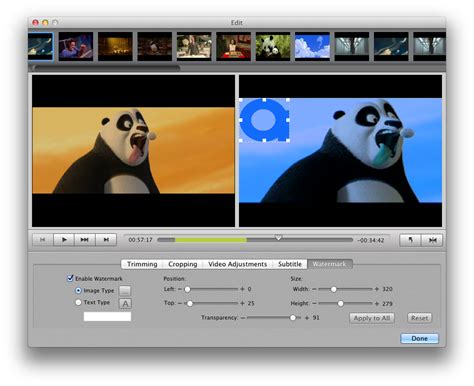Viewport: 474px width, 386px height.
Task: Click the Top position slider knob
Action: pos(190,303)
